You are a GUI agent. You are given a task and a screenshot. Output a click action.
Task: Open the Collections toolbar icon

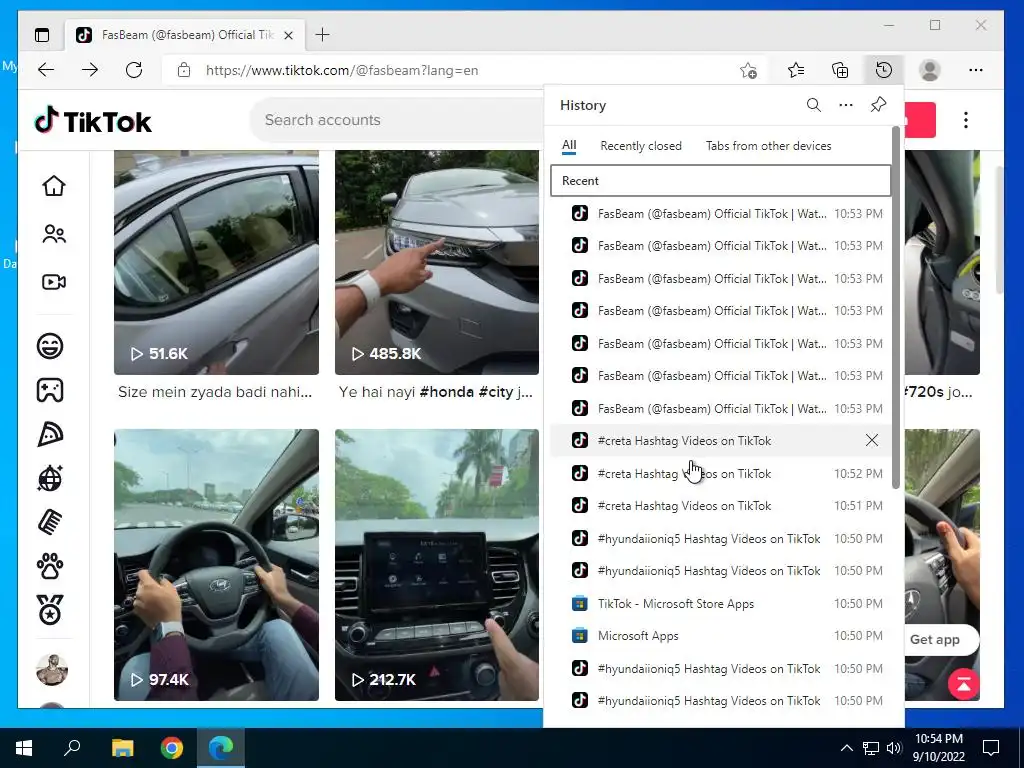click(x=840, y=70)
